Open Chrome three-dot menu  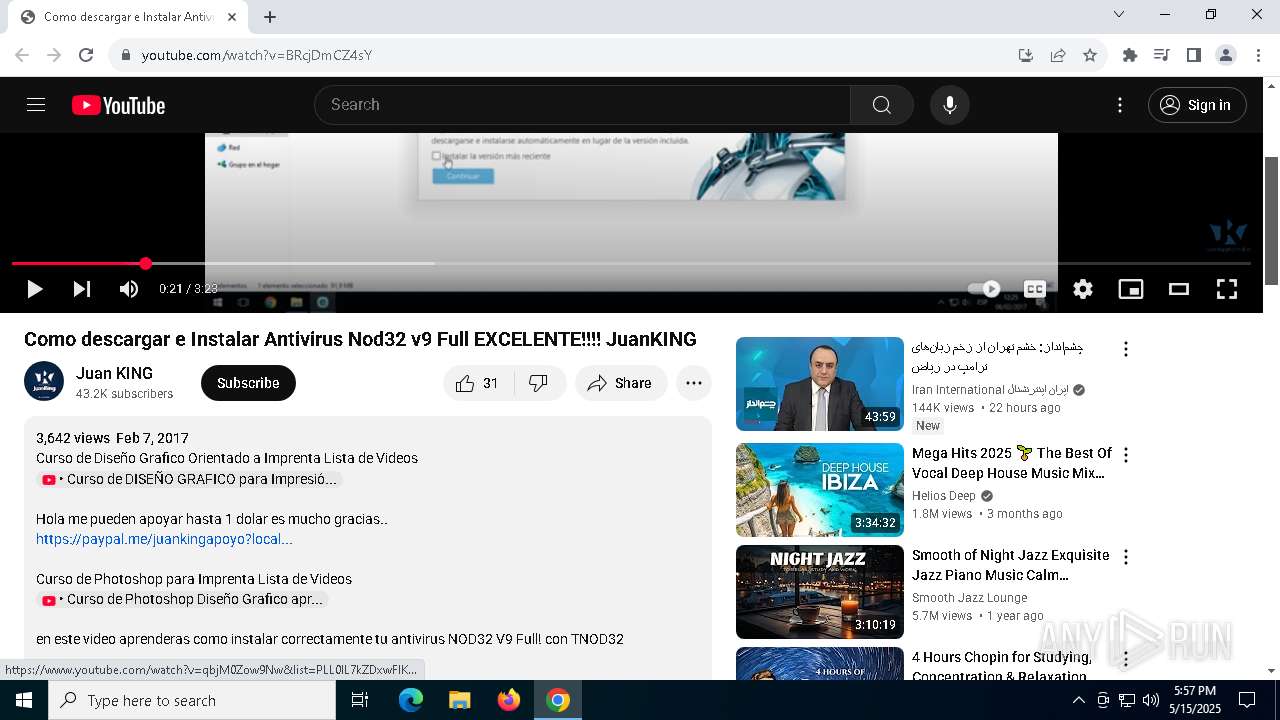1258,55
